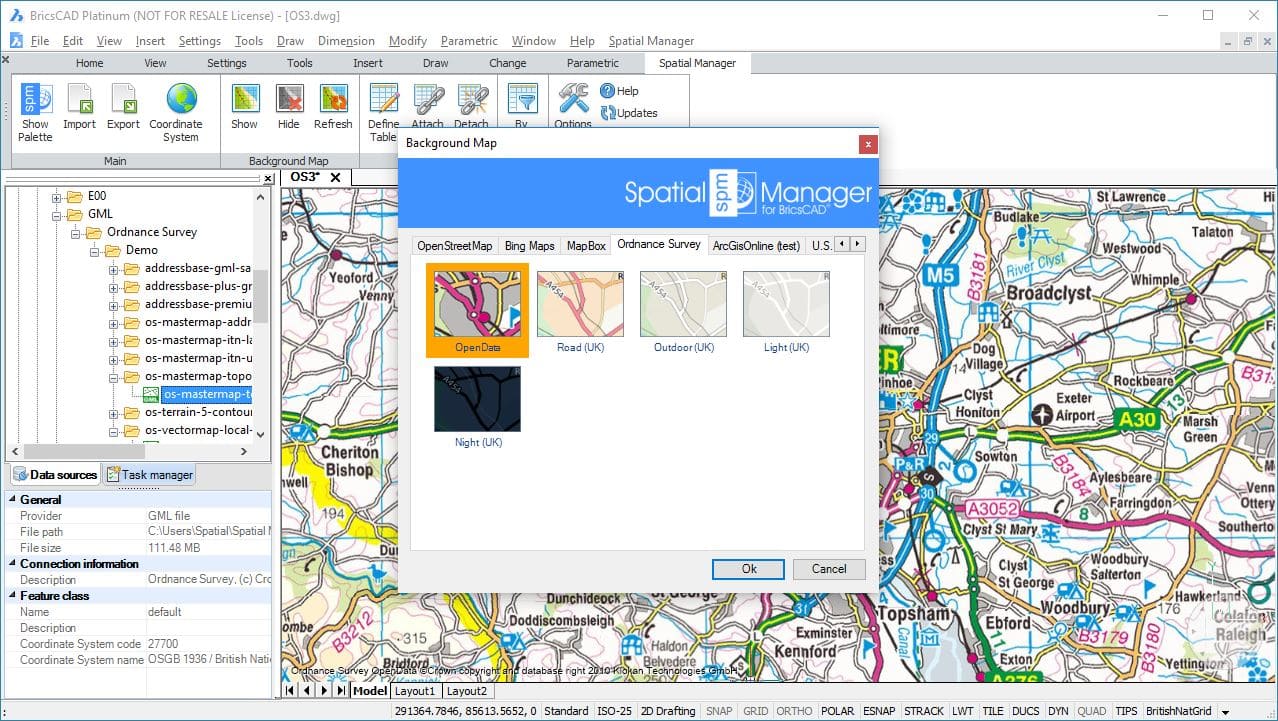Toggle STRACK in status bar
The height and width of the screenshot is (721, 1278).
[x=924, y=711]
